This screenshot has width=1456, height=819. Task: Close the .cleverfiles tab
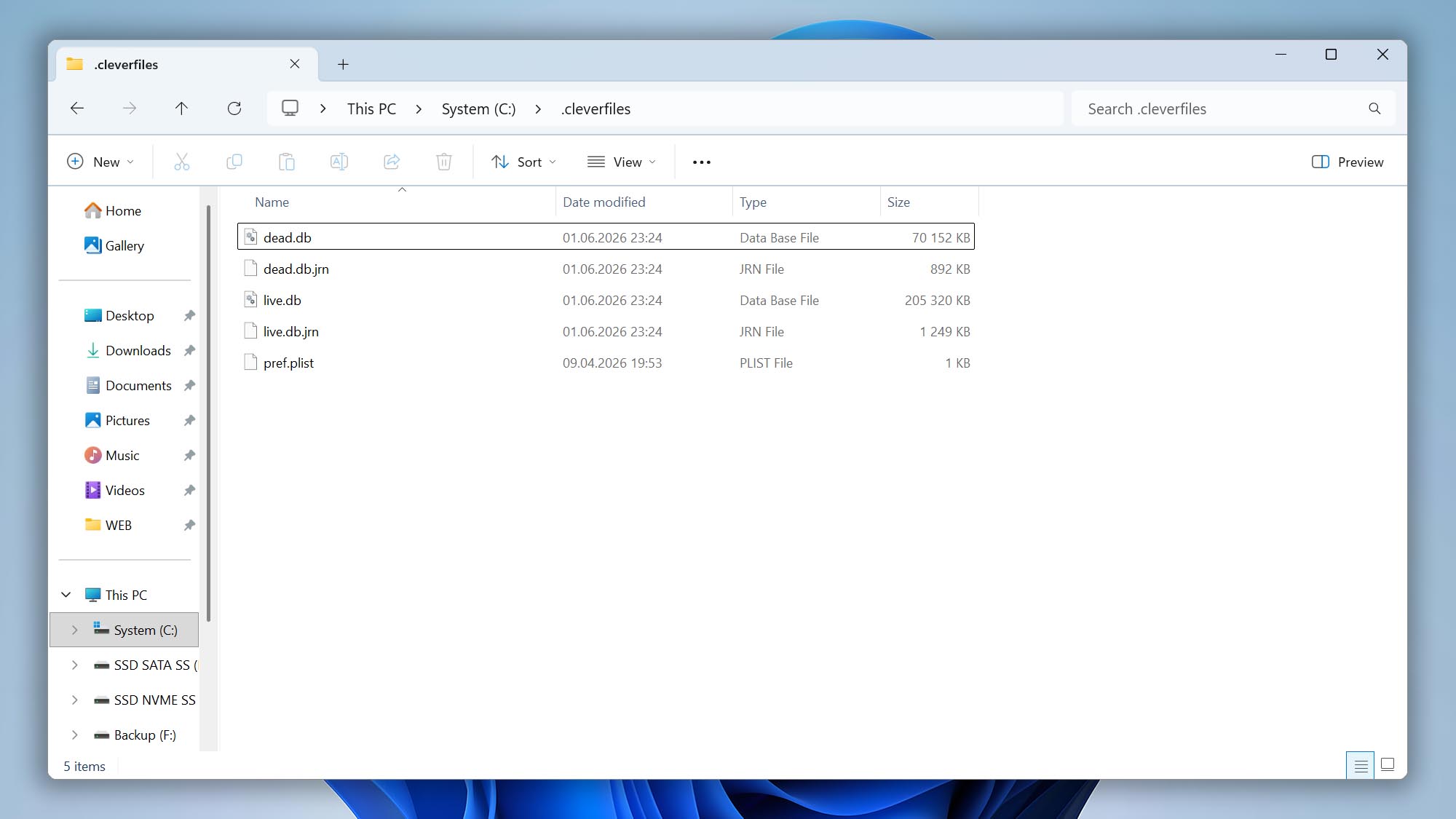click(x=295, y=63)
